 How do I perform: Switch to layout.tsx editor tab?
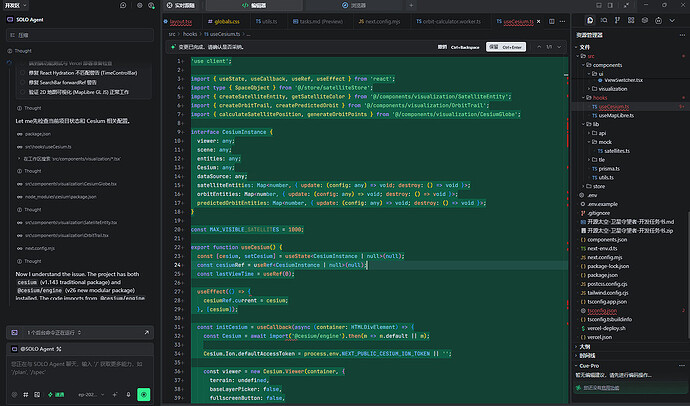coord(181,21)
